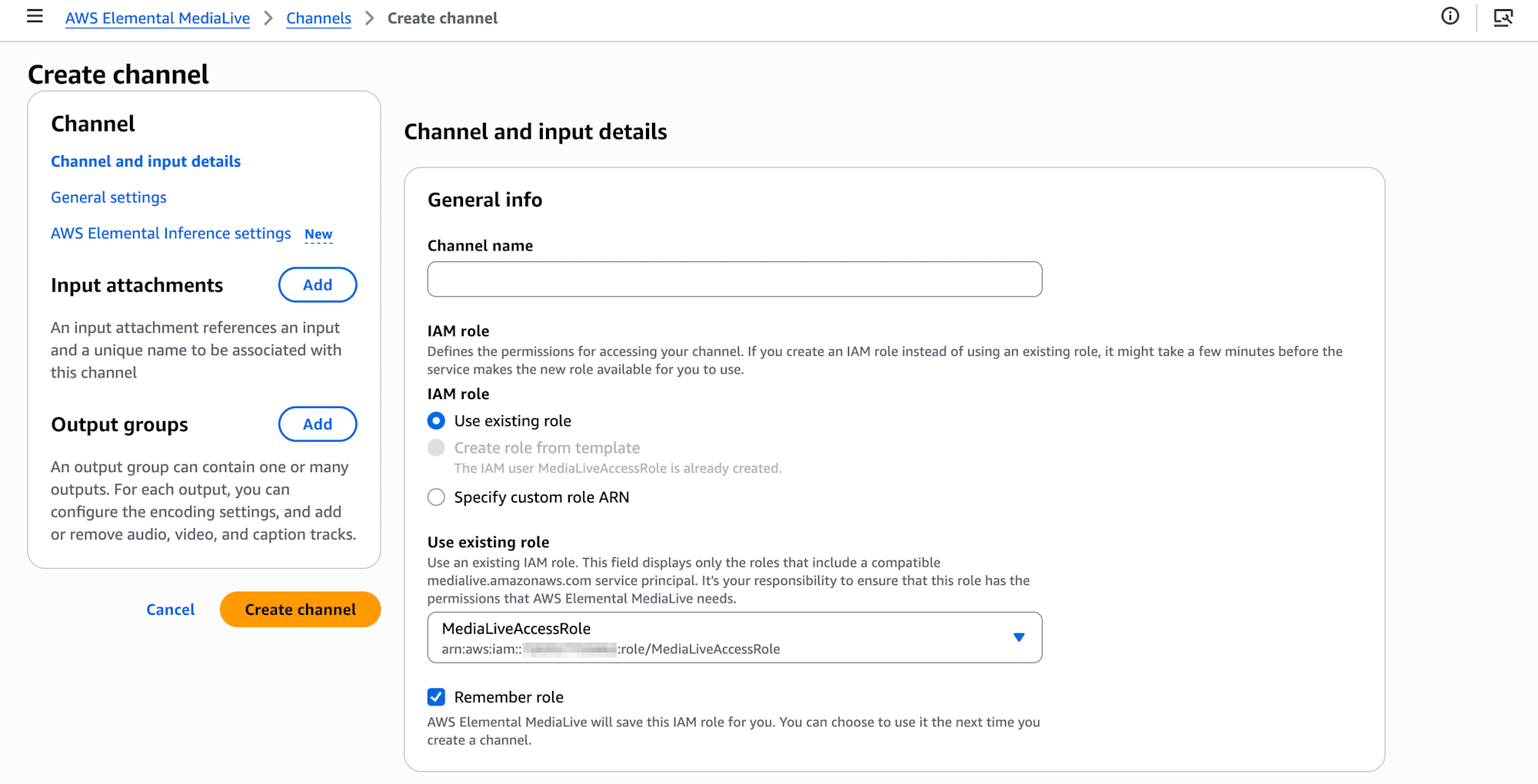Add a new input attachment
The image size is (1538, 784).
pos(317,285)
